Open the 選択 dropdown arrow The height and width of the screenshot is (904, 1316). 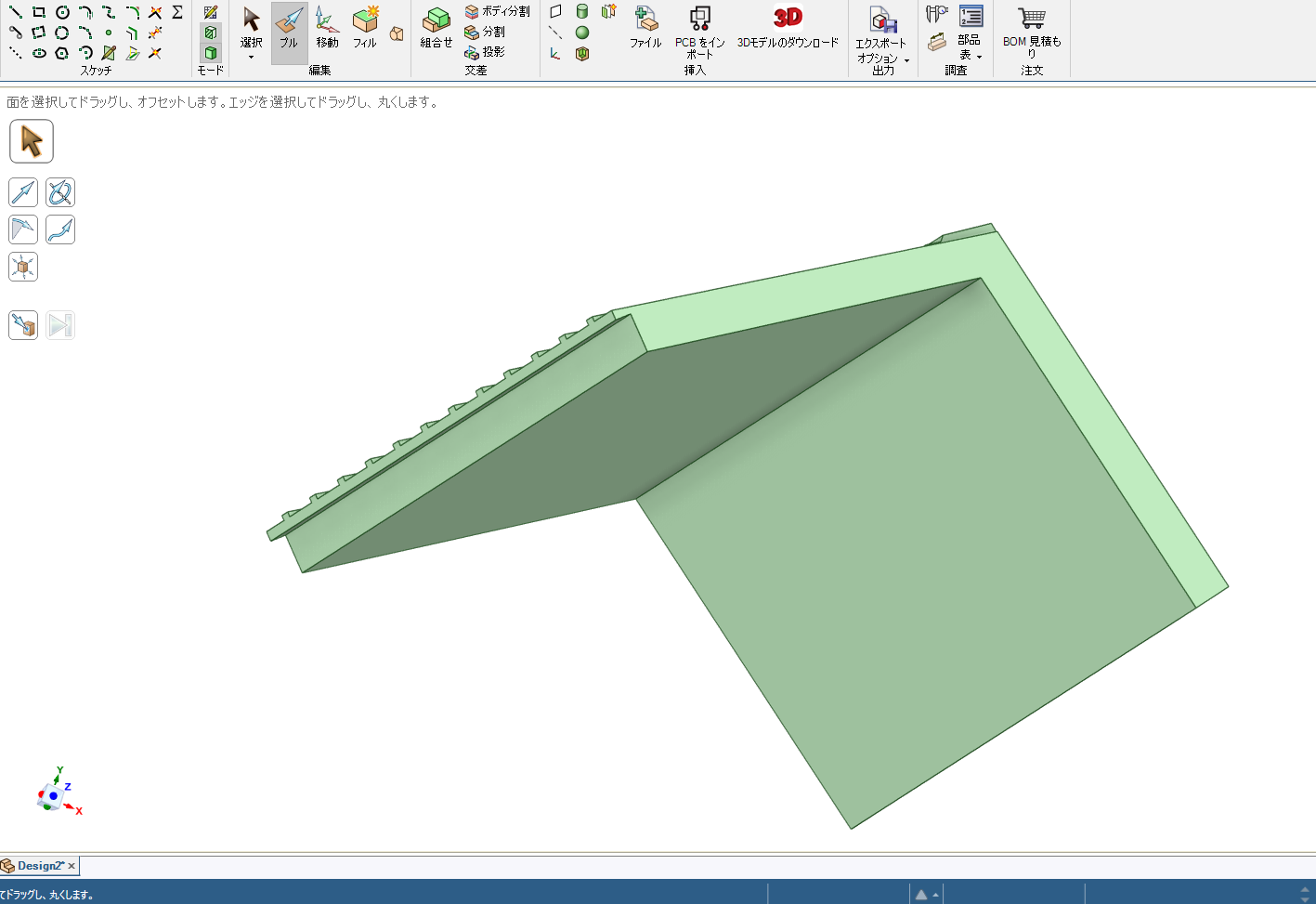click(x=251, y=58)
